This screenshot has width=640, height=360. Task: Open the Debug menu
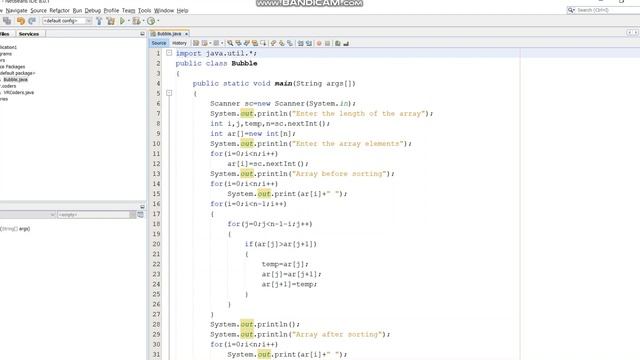[93, 10]
